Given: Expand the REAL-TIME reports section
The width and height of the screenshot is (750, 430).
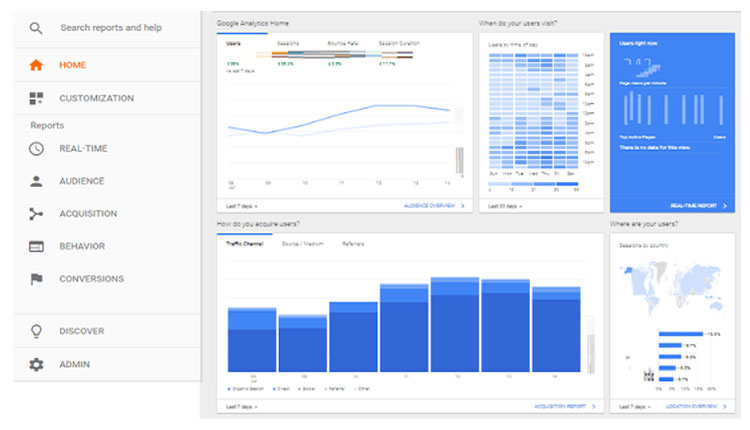Looking at the screenshot, I should coord(83,149).
